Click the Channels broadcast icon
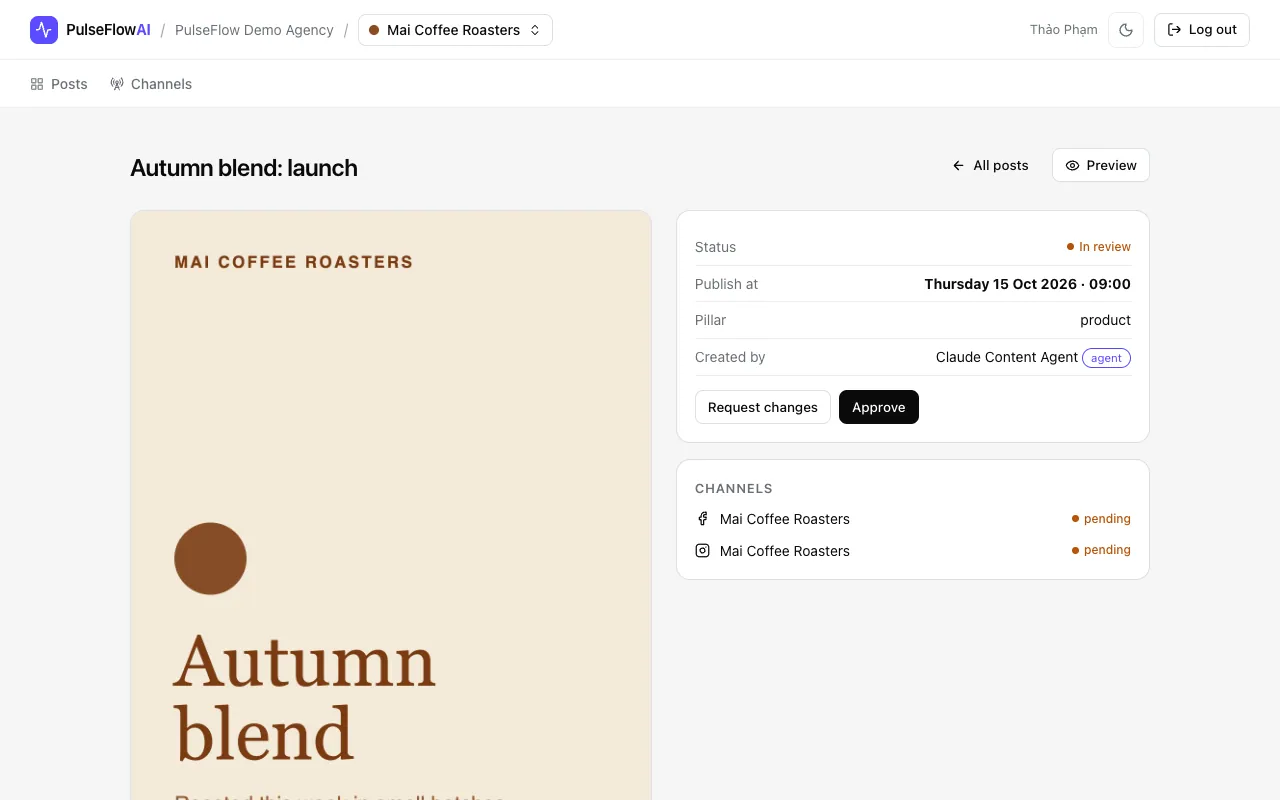This screenshot has width=1280, height=800. point(117,84)
